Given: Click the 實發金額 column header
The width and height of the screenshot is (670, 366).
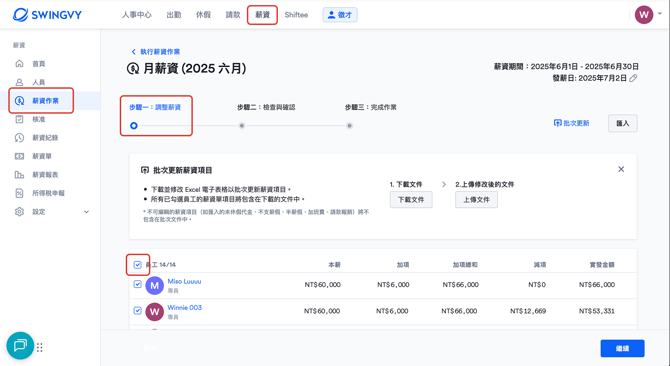Looking at the screenshot, I should click(x=602, y=265).
